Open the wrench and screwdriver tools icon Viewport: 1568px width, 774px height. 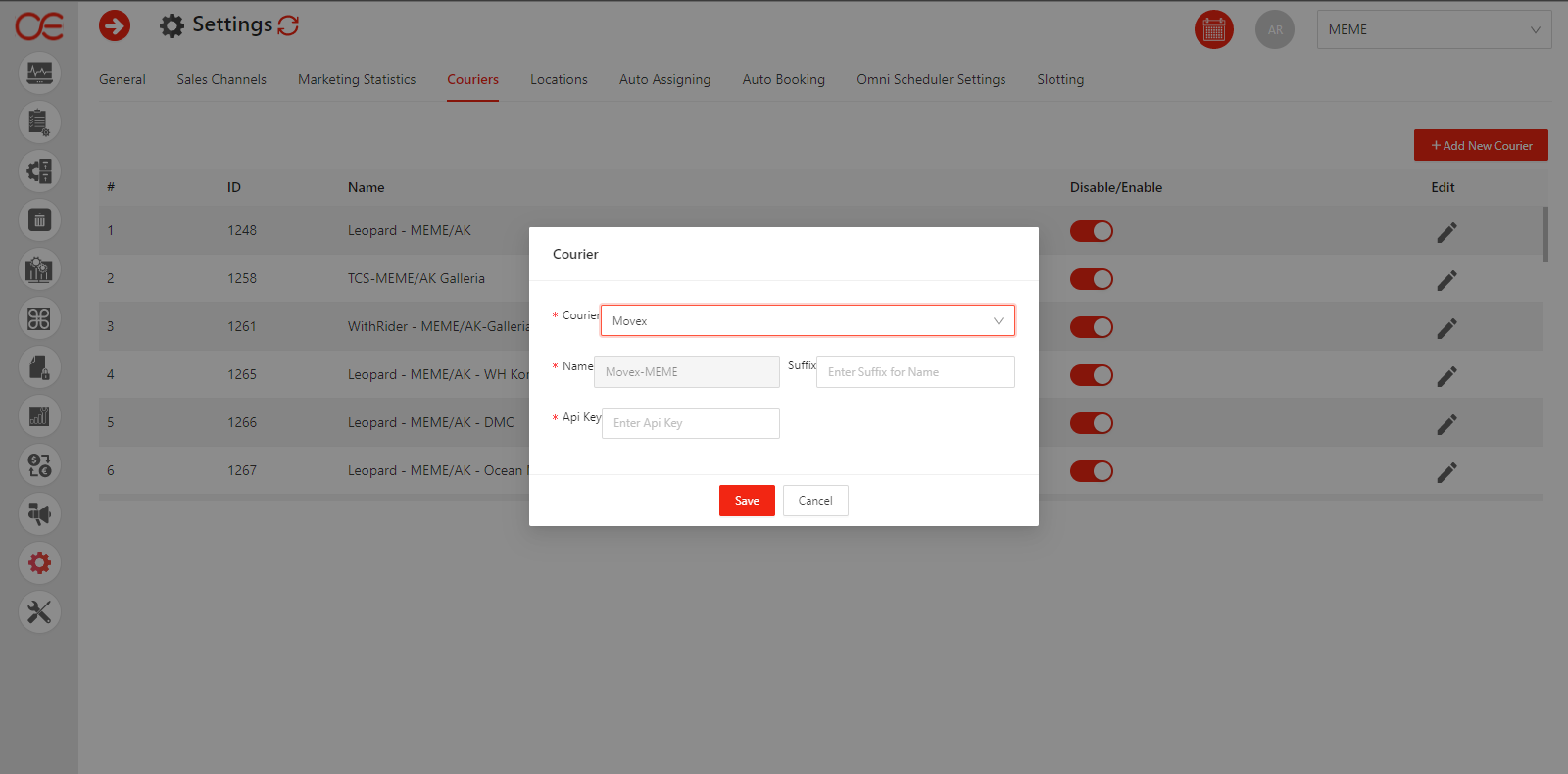[39, 612]
